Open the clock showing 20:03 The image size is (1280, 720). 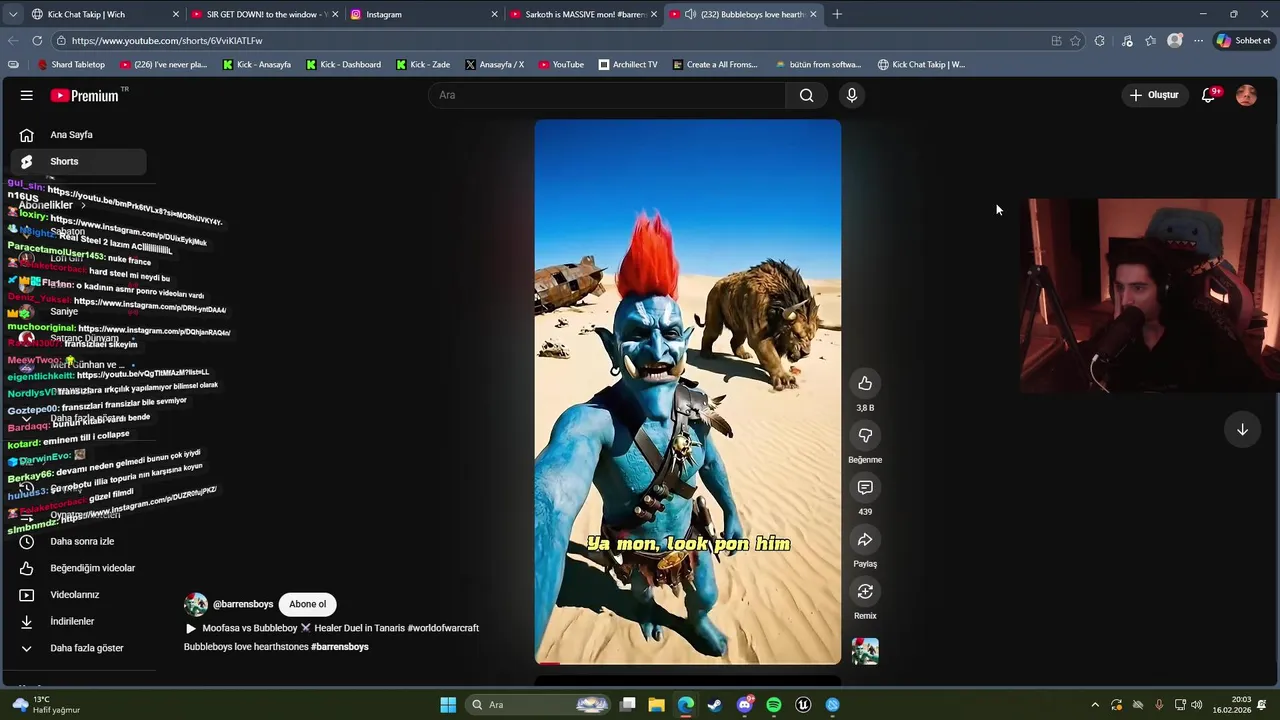tap(1231, 705)
